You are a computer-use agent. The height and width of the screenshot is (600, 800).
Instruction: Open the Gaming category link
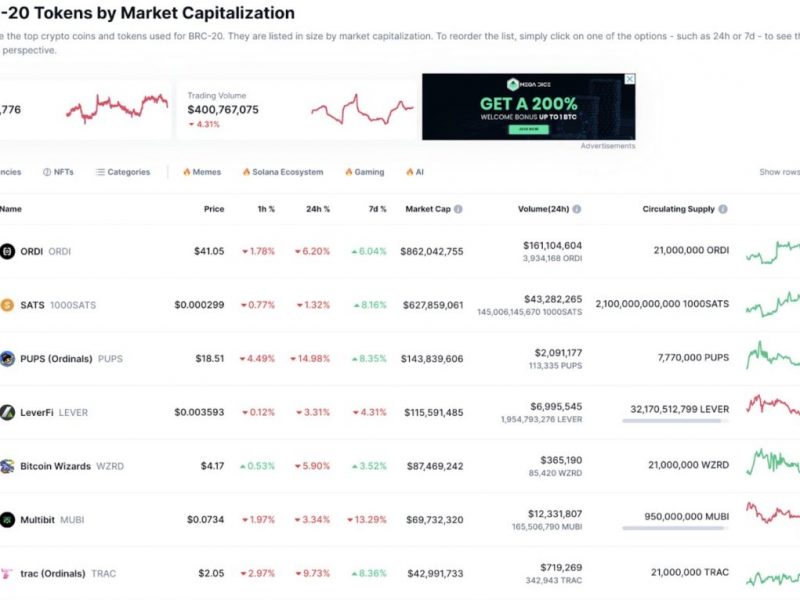click(x=365, y=172)
